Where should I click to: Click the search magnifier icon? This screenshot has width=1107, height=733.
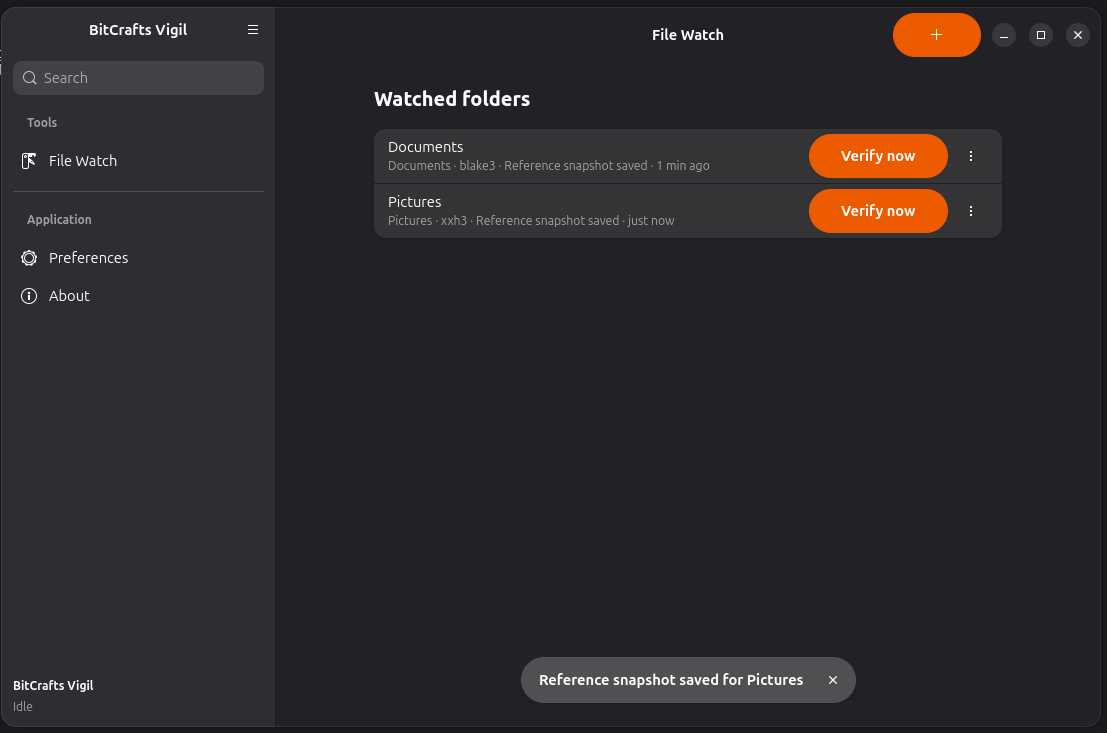30,78
